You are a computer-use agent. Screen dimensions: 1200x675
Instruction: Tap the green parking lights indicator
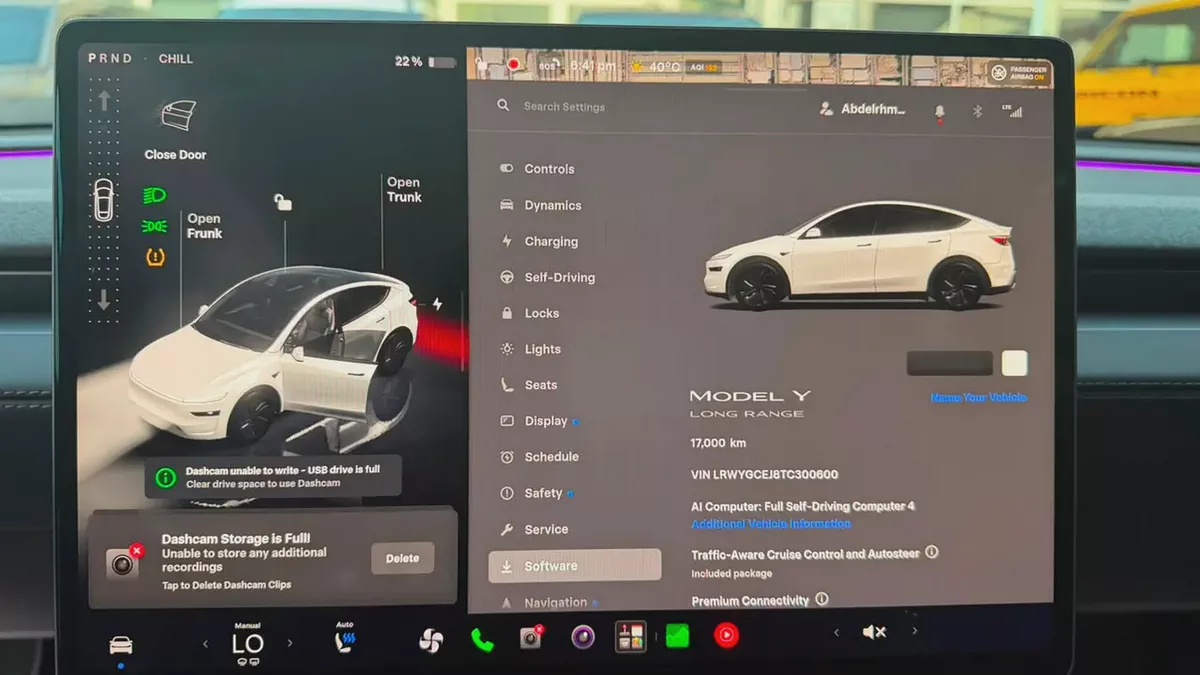(x=154, y=226)
